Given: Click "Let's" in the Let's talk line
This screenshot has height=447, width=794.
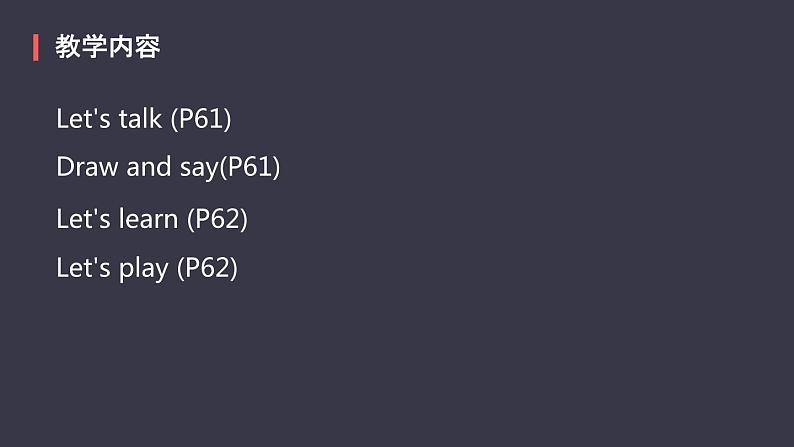Looking at the screenshot, I should [x=84, y=119].
